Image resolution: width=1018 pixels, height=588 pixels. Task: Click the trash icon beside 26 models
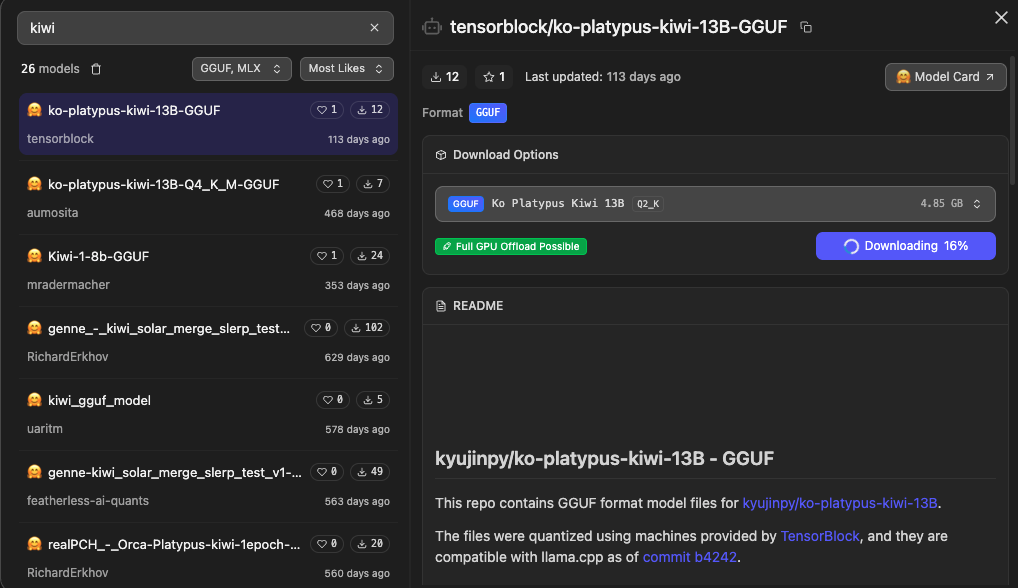pos(96,69)
